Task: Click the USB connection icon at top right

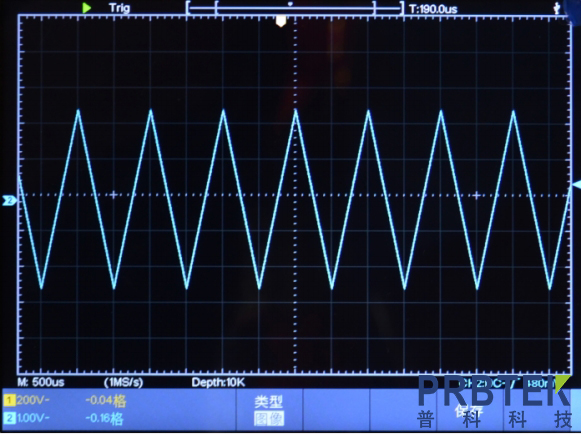Action: 557,9
